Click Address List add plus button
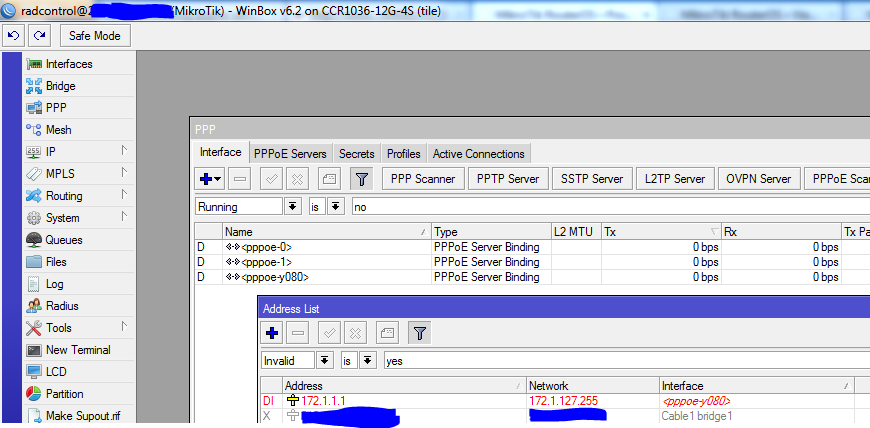Screen dimensions: 870x428 pos(272,333)
